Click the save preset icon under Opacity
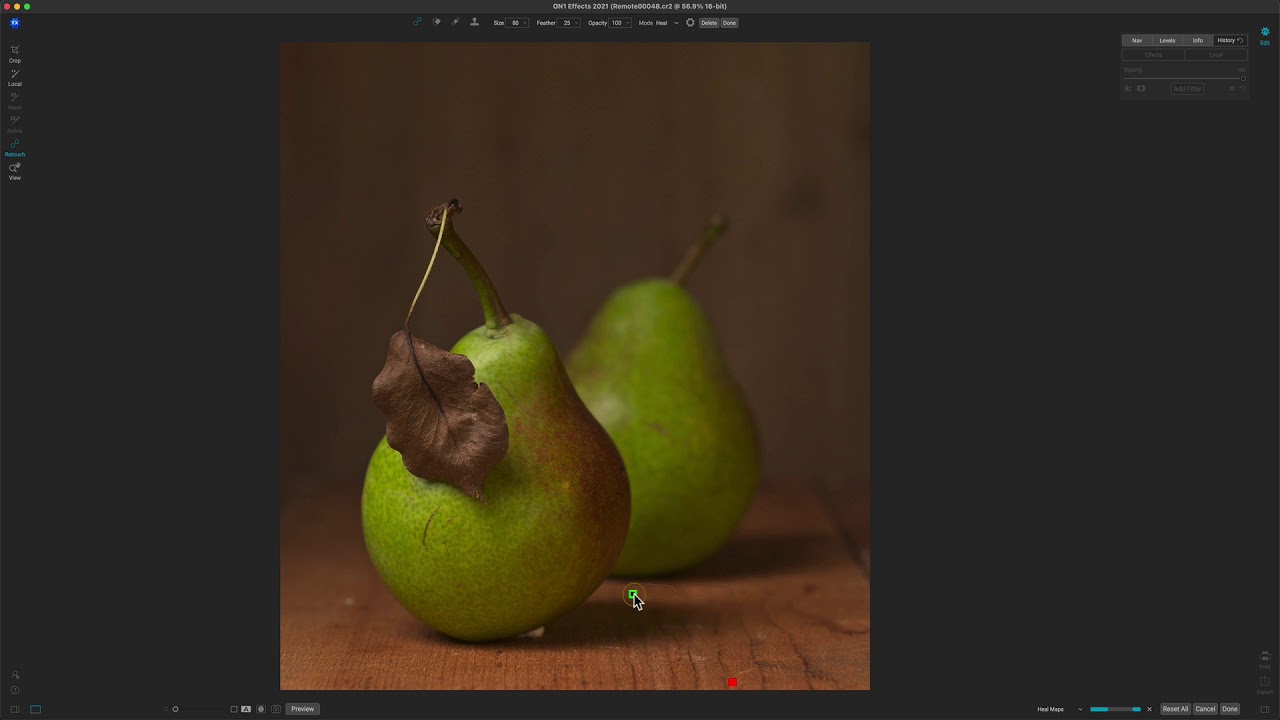 point(1128,88)
